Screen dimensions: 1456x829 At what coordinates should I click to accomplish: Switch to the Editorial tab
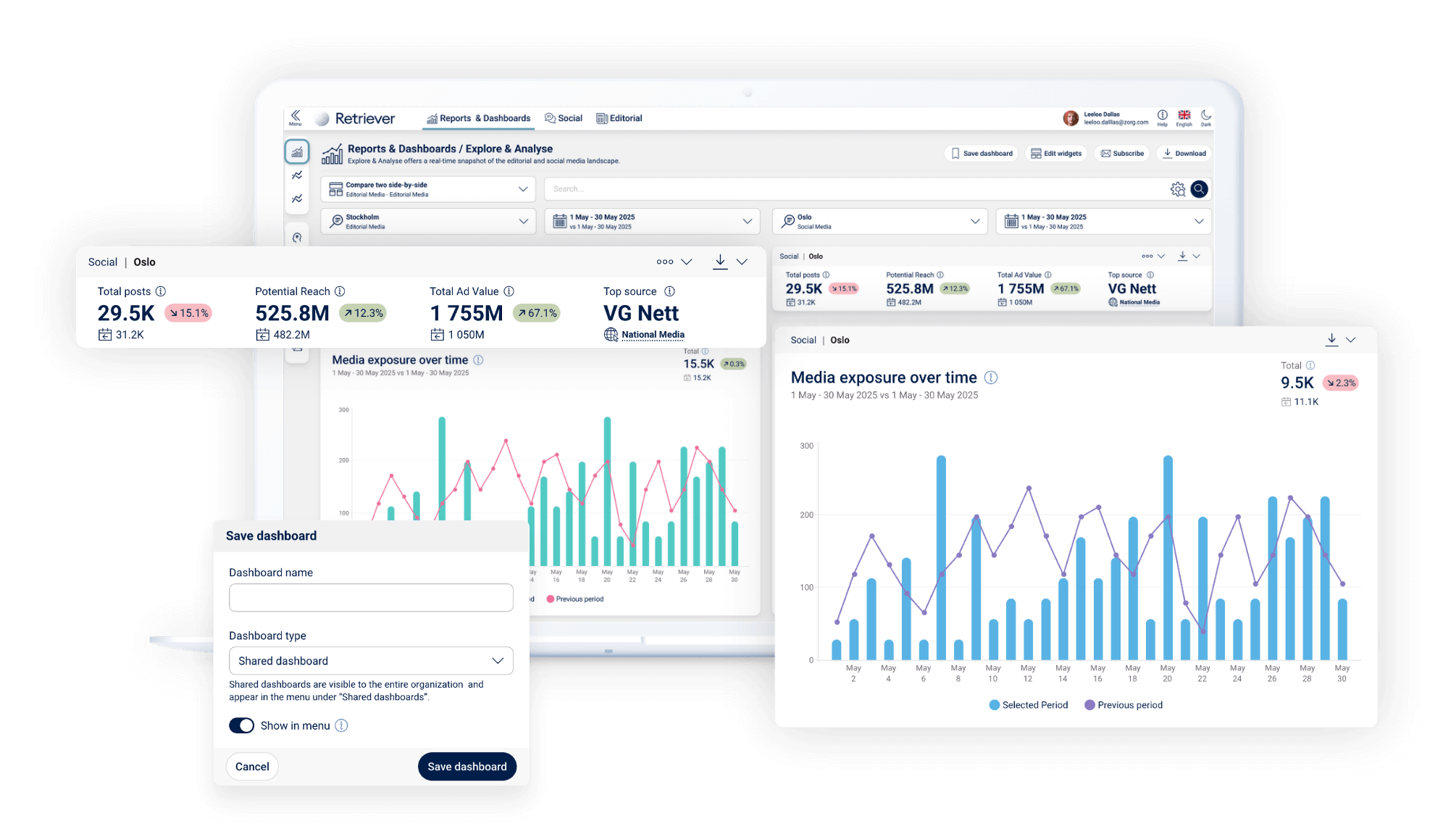click(619, 118)
